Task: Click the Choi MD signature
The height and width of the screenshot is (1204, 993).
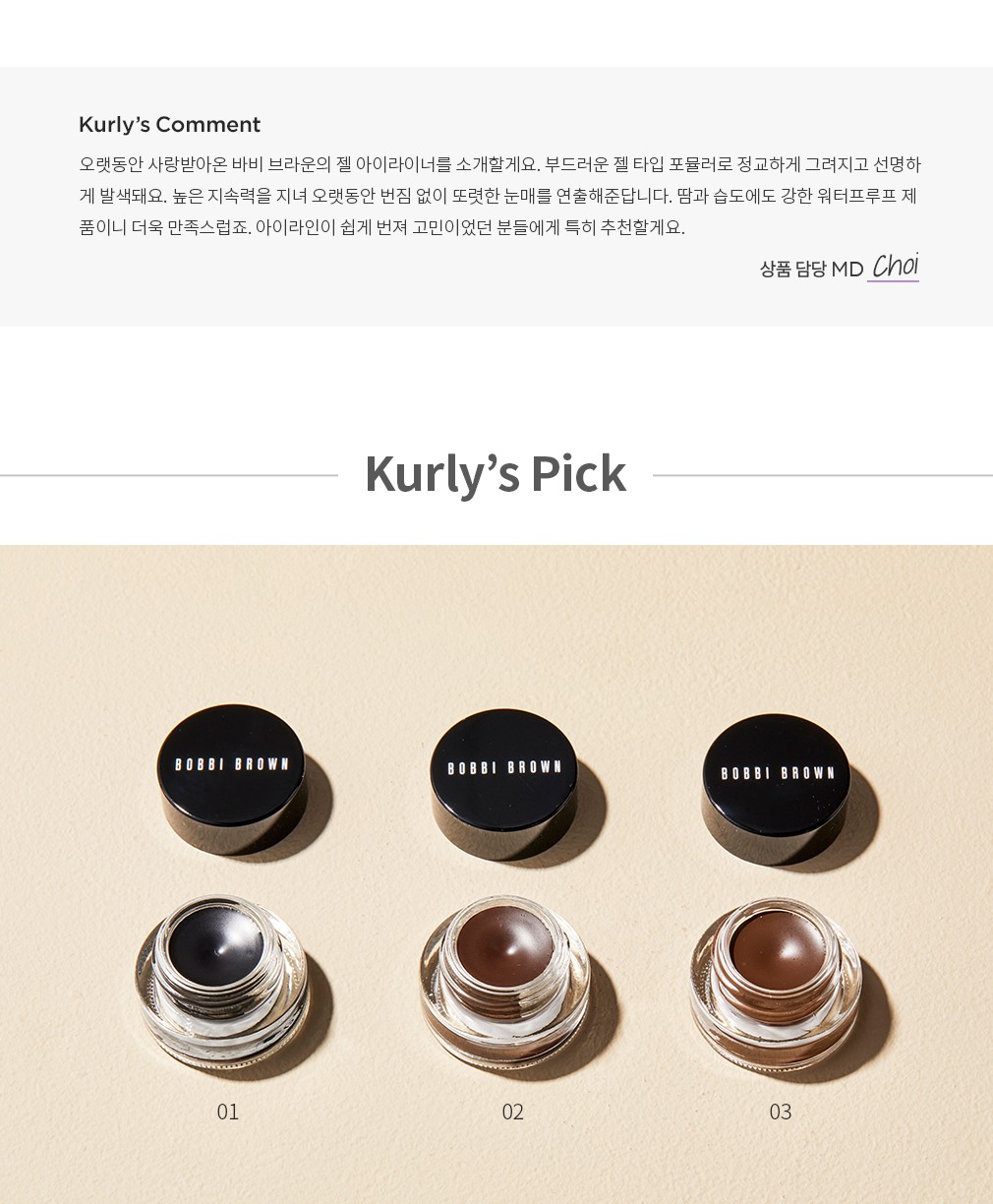Action: click(894, 267)
